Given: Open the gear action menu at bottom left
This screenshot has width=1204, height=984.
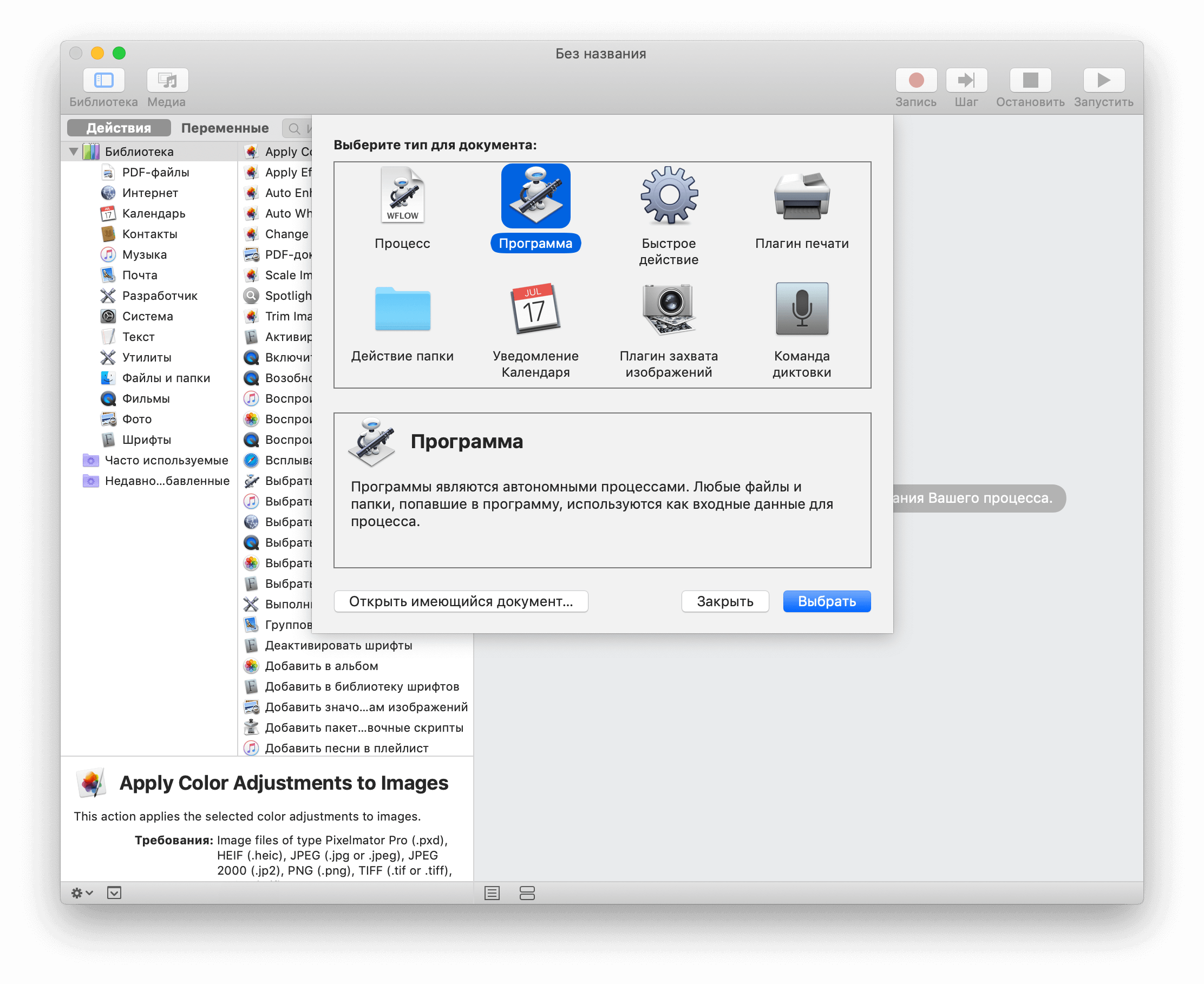Looking at the screenshot, I should (x=82, y=894).
